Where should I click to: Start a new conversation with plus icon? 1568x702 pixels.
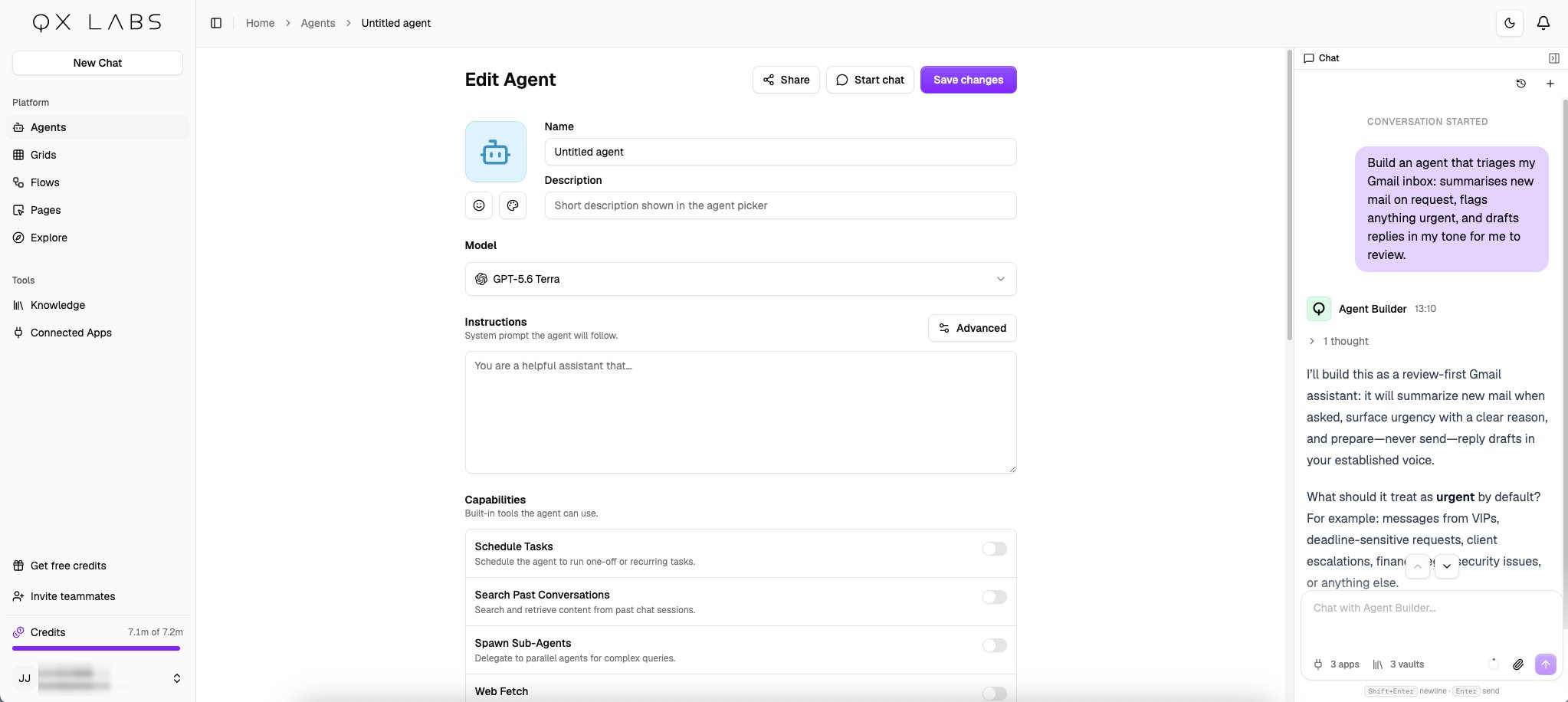[x=1550, y=84]
